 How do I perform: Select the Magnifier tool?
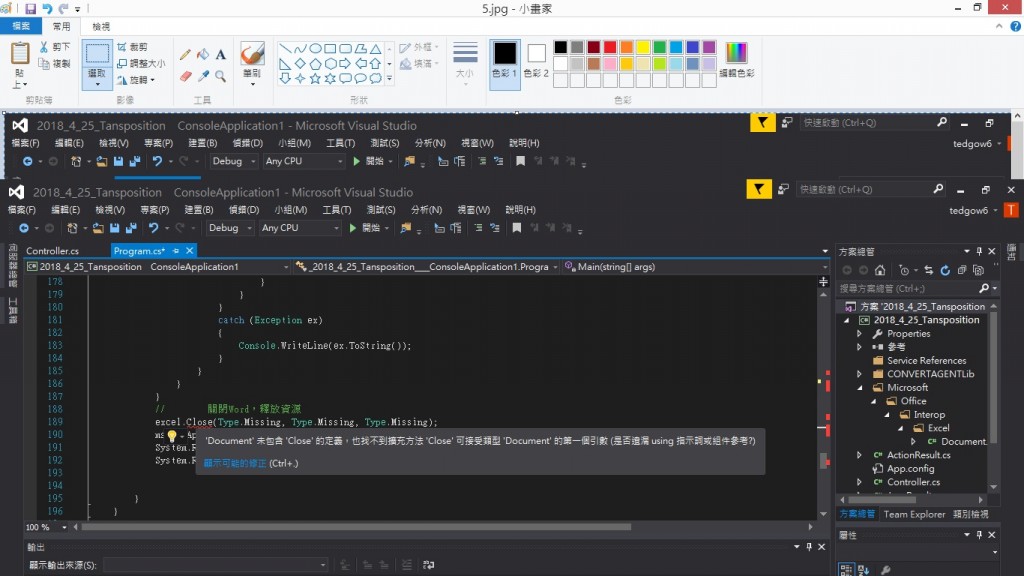click(x=221, y=76)
